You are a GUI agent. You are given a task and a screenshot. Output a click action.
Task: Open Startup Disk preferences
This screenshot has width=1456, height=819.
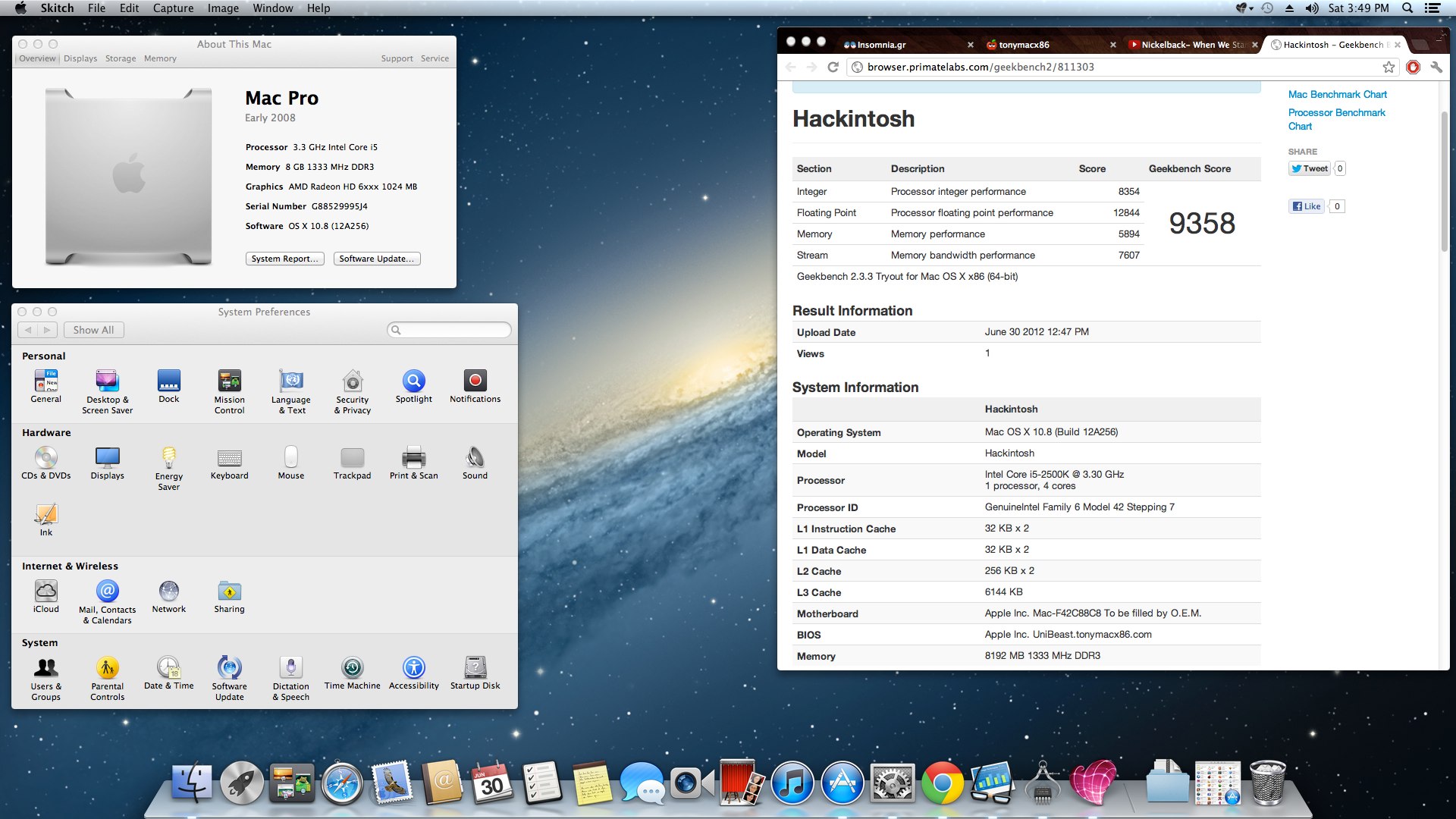475,673
